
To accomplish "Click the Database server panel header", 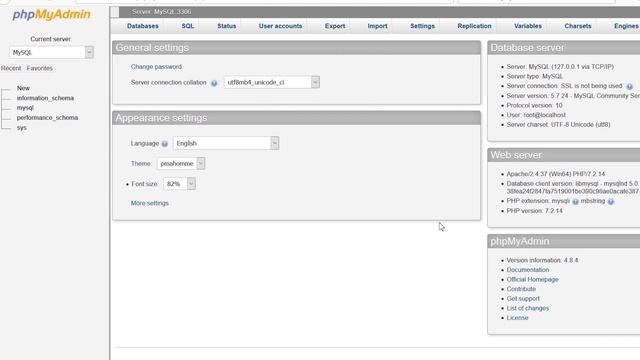I will 564,48.
